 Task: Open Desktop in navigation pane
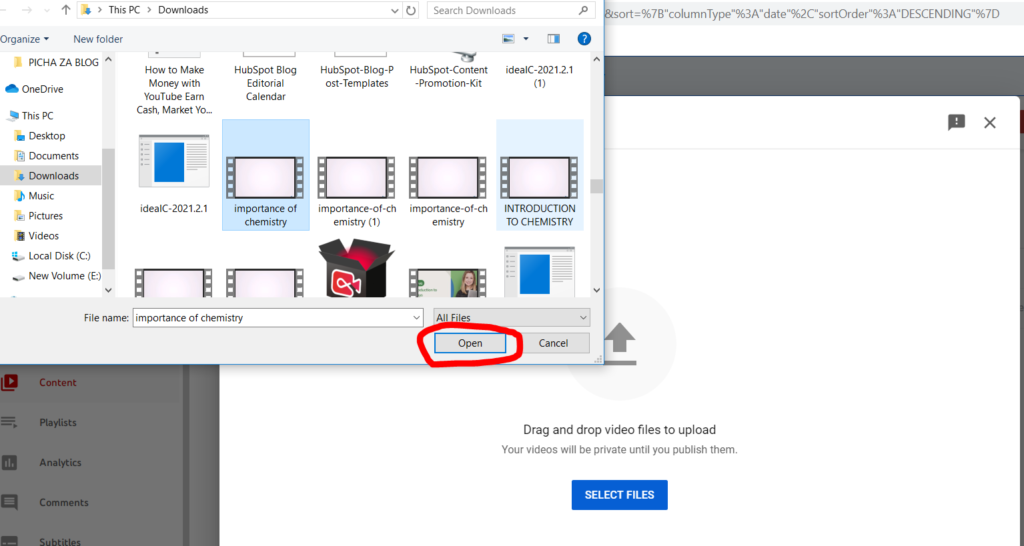(40, 136)
